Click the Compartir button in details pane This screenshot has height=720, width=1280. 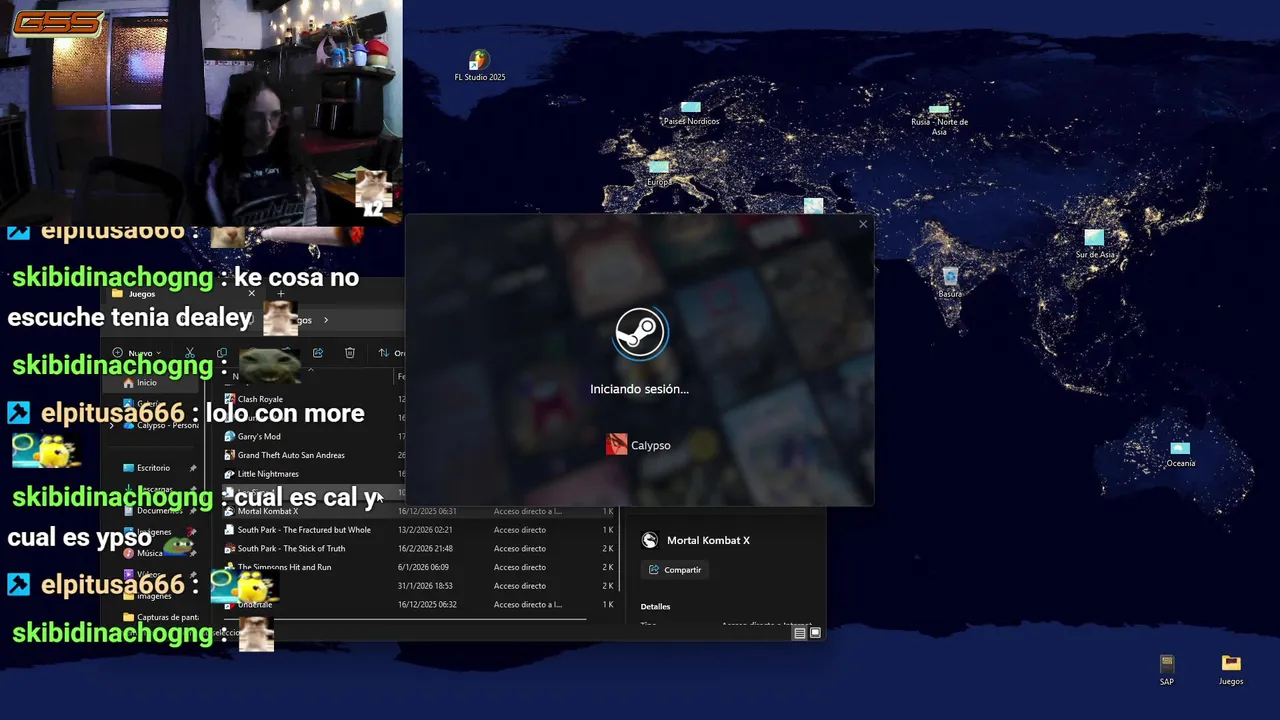click(675, 570)
